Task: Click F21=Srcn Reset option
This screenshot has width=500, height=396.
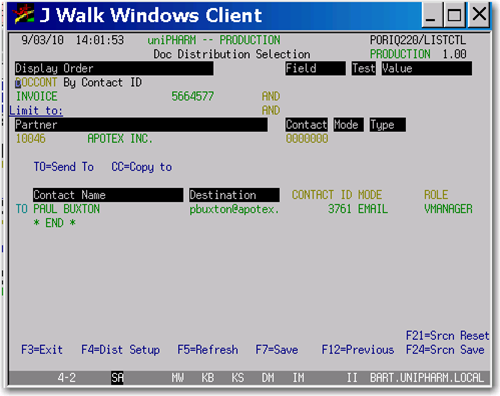Action: (x=447, y=335)
